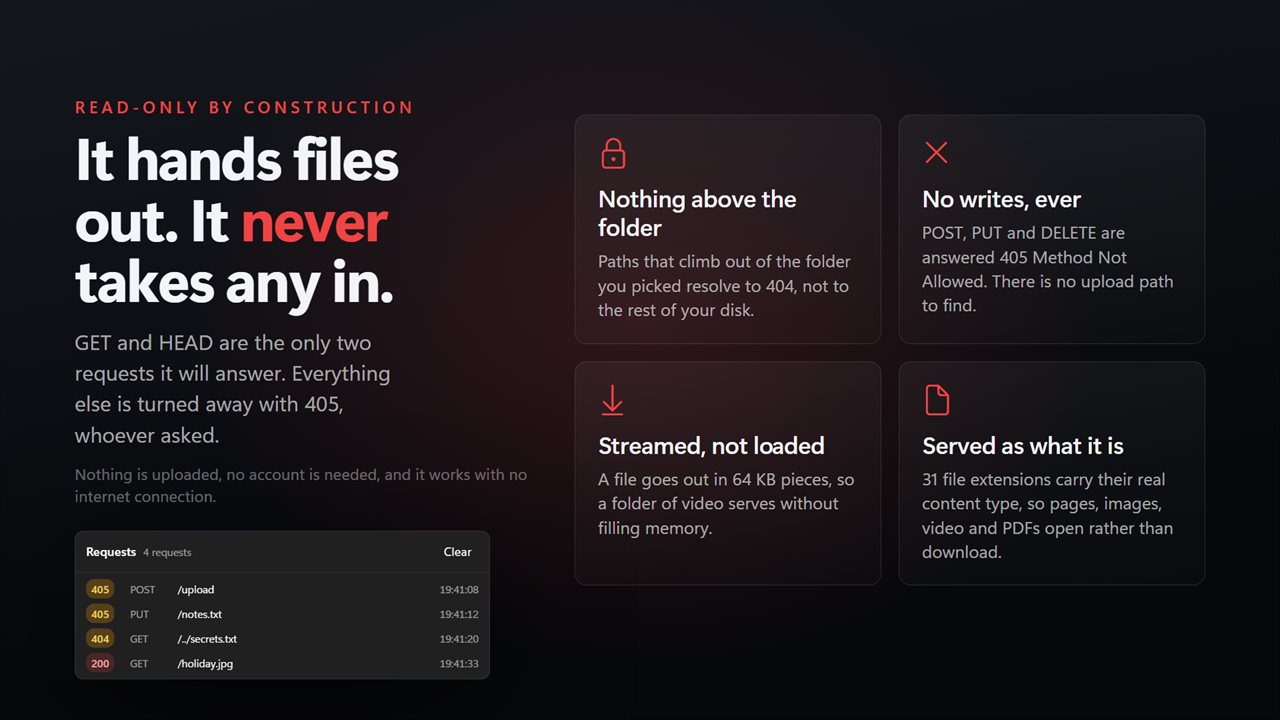Click the timestamp 19:41:12
The width and height of the screenshot is (1280, 720).
(x=459, y=614)
